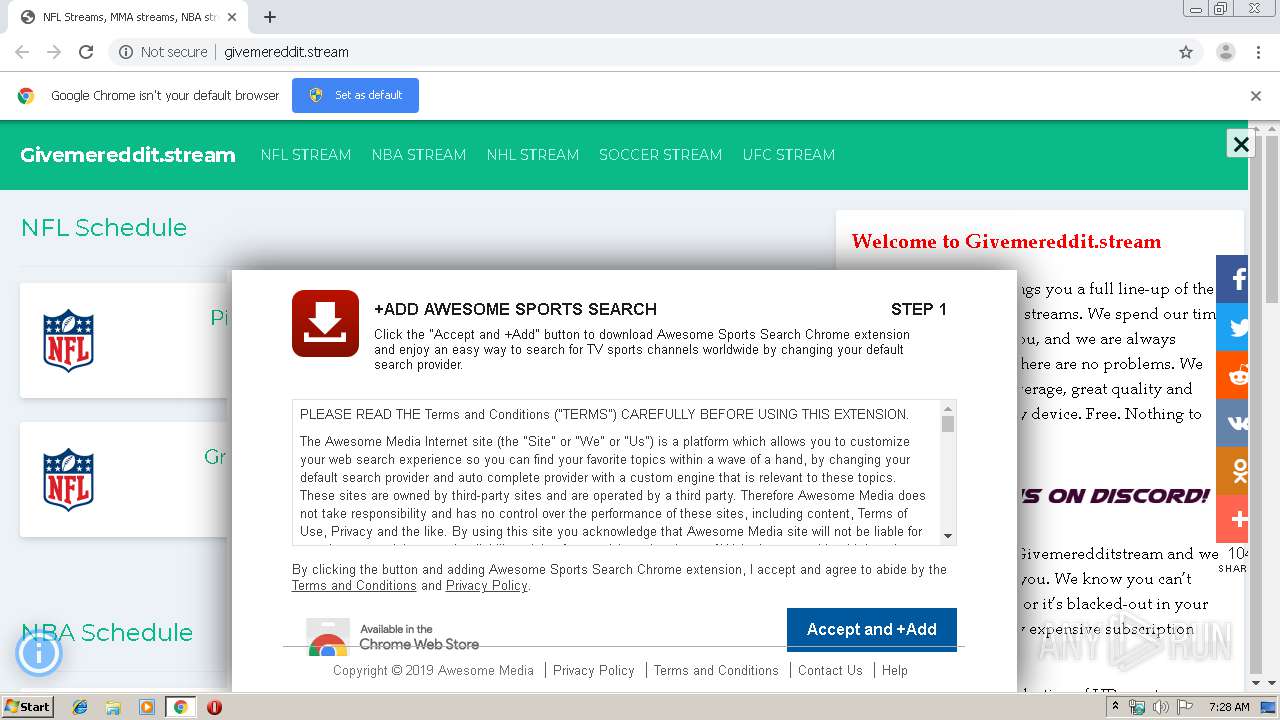Click the Givemereddit.stream site logo
The height and width of the screenshot is (720, 1280).
coord(128,155)
